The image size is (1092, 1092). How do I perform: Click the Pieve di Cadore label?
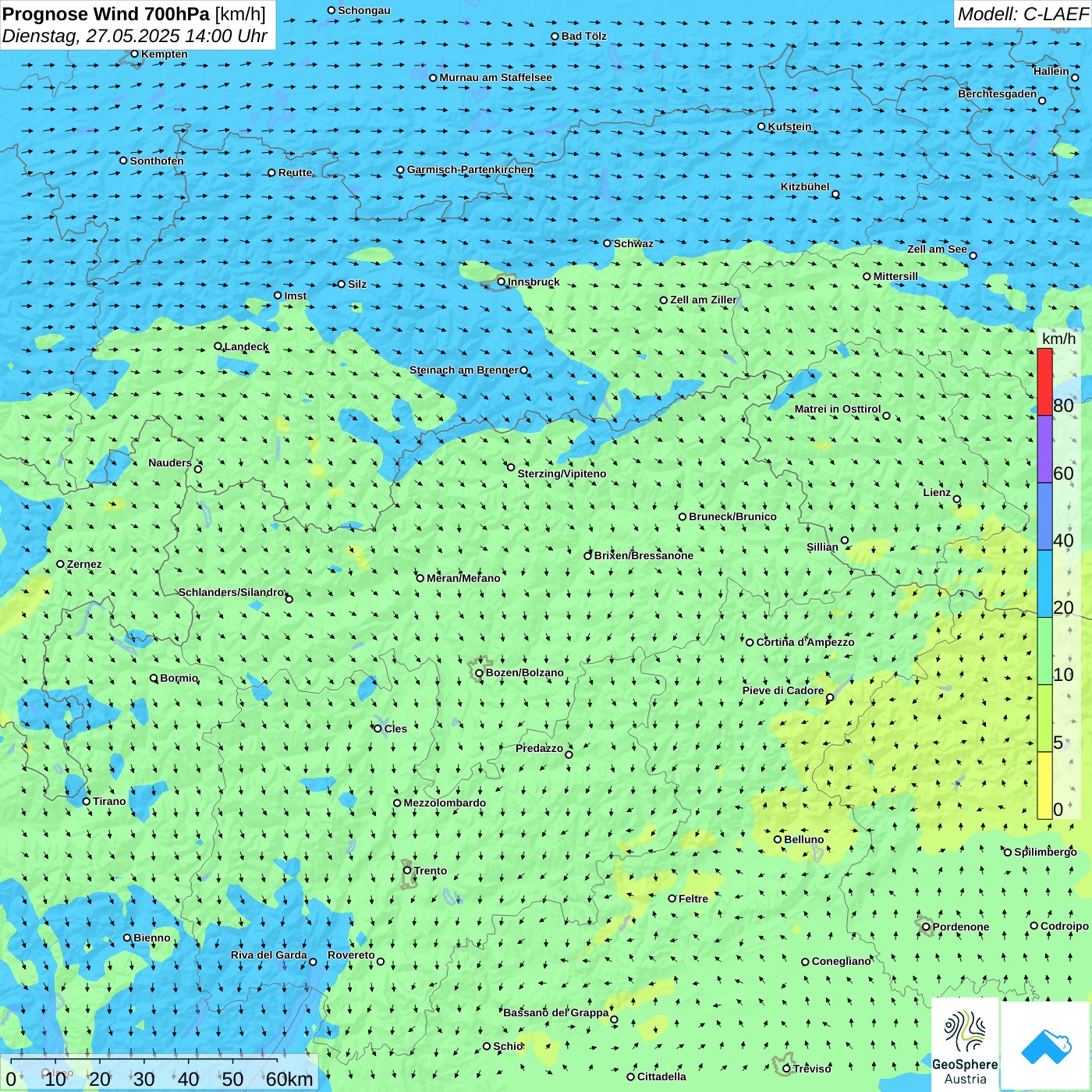coord(783,690)
